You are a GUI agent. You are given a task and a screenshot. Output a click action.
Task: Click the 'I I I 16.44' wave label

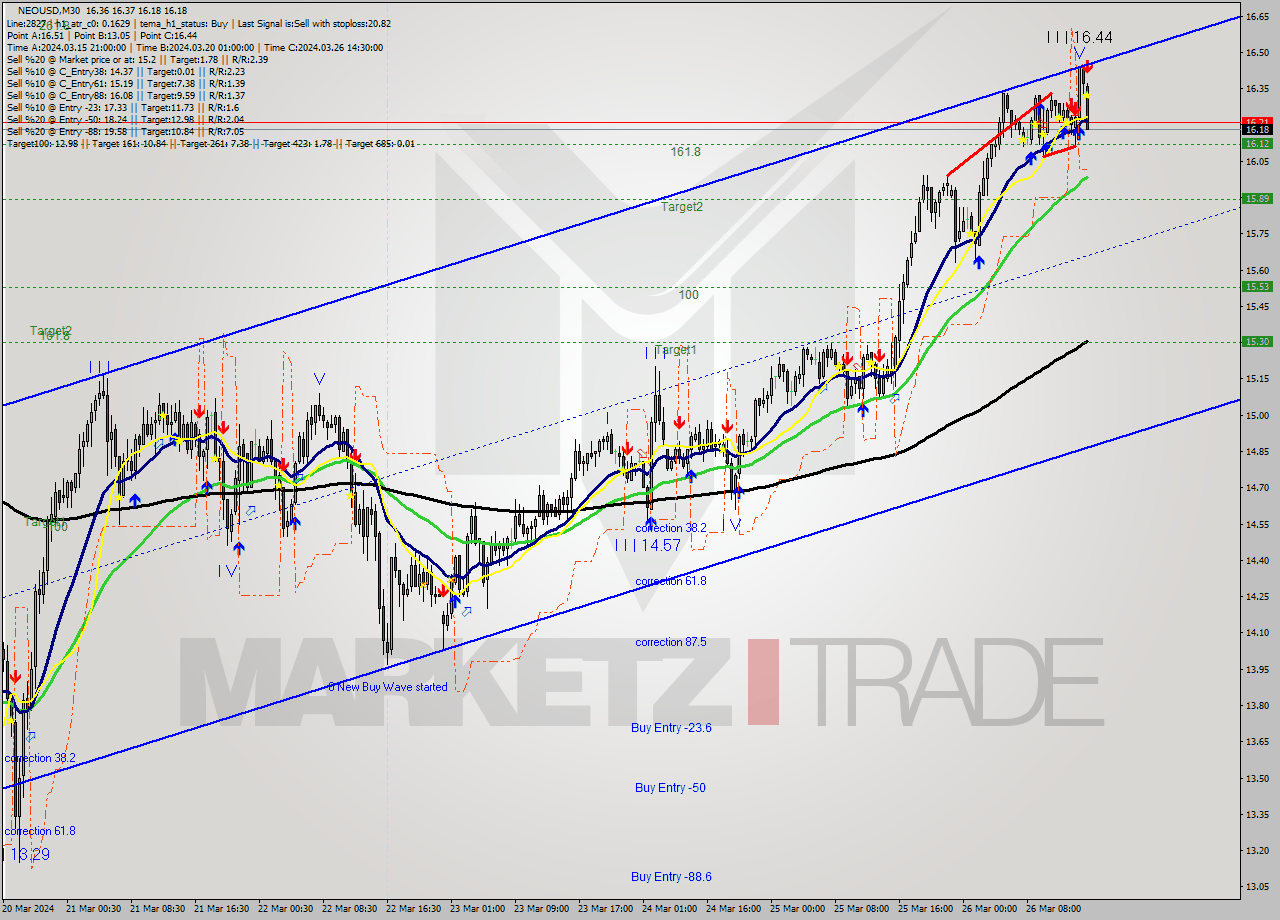coord(1079,37)
